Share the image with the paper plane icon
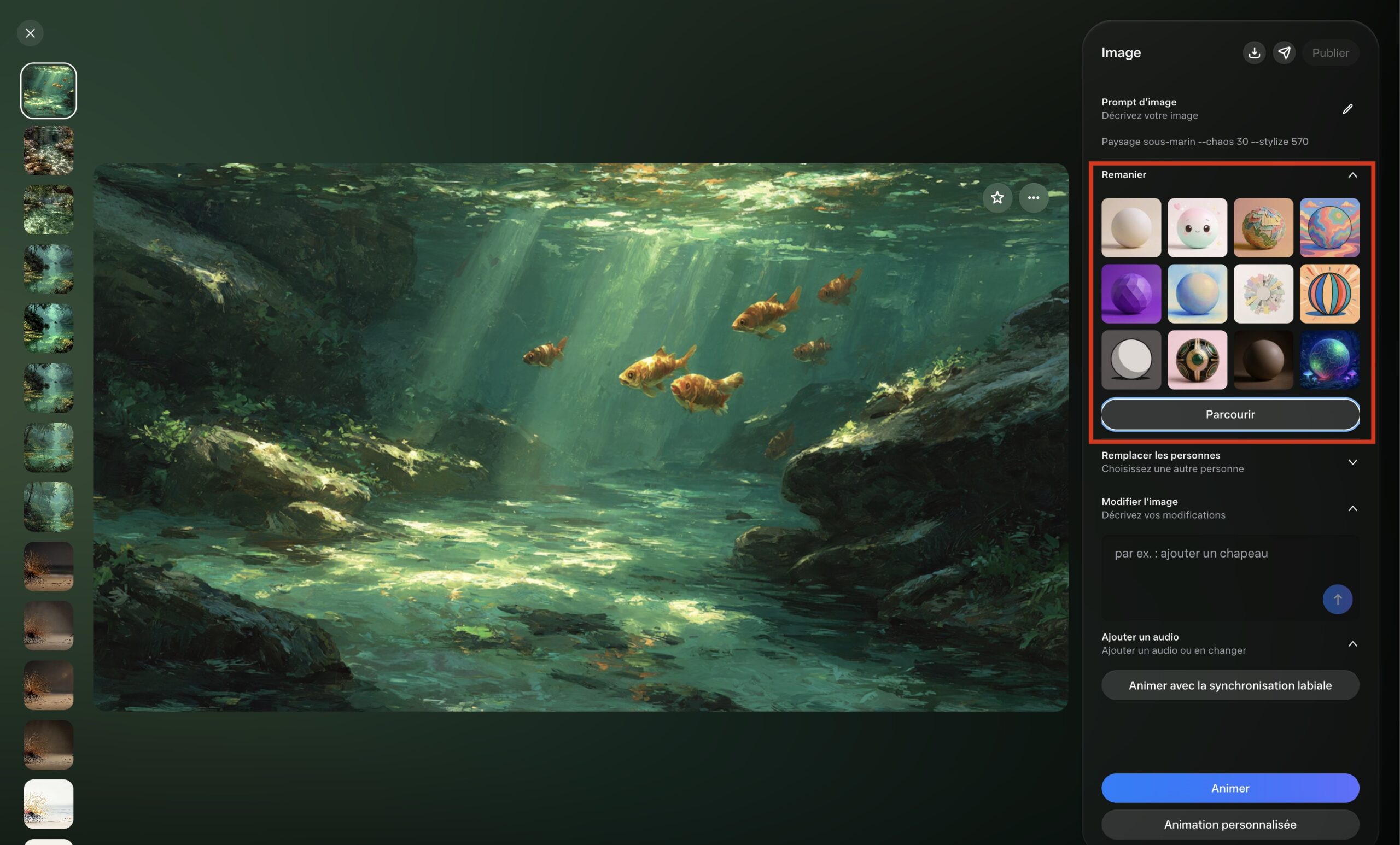The image size is (1400, 845). (1284, 53)
